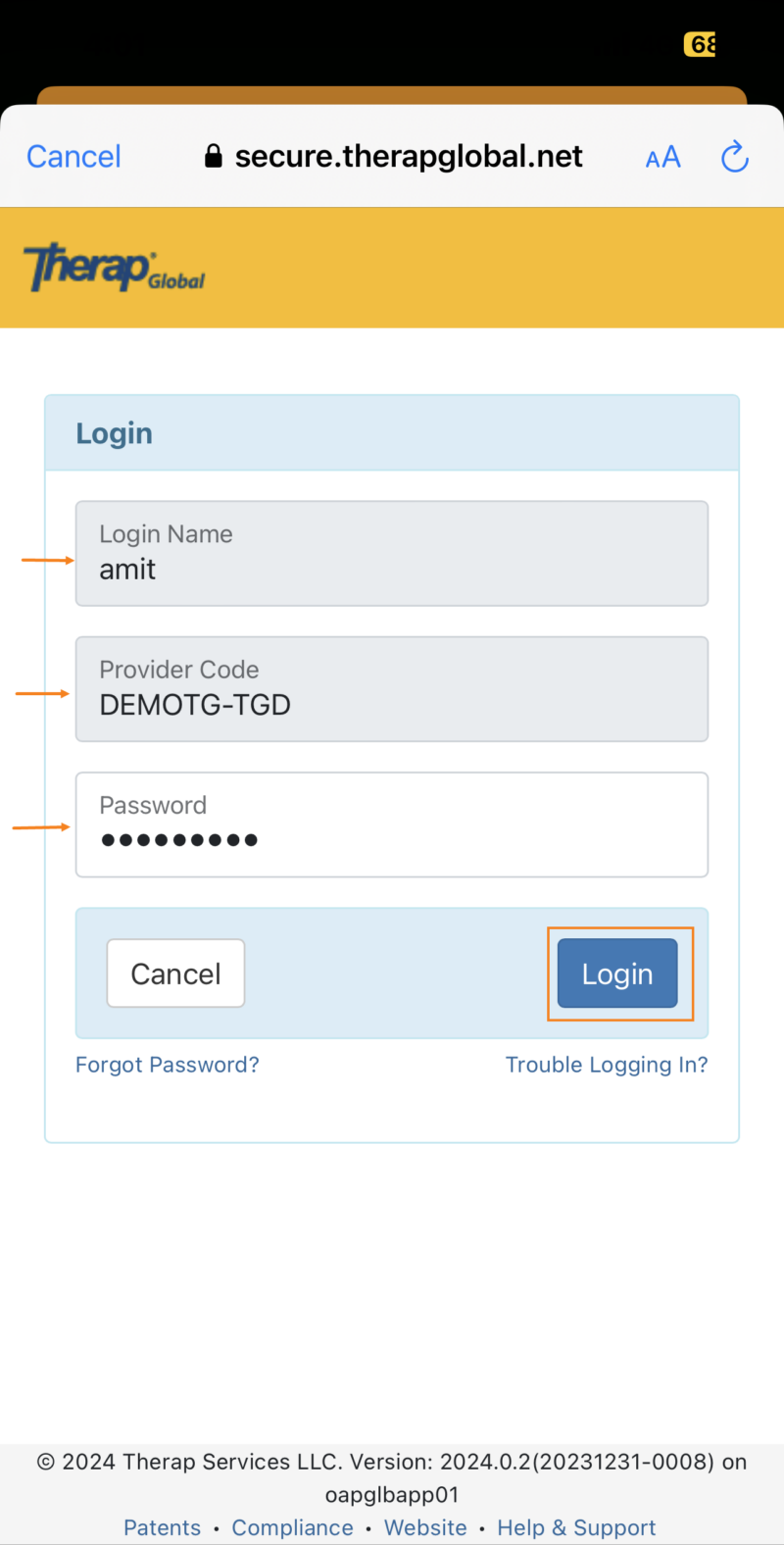The width and height of the screenshot is (784, 1545).
Task: Tap Cancel in the Safari navigation bar
Action: (x=73, y=156)
